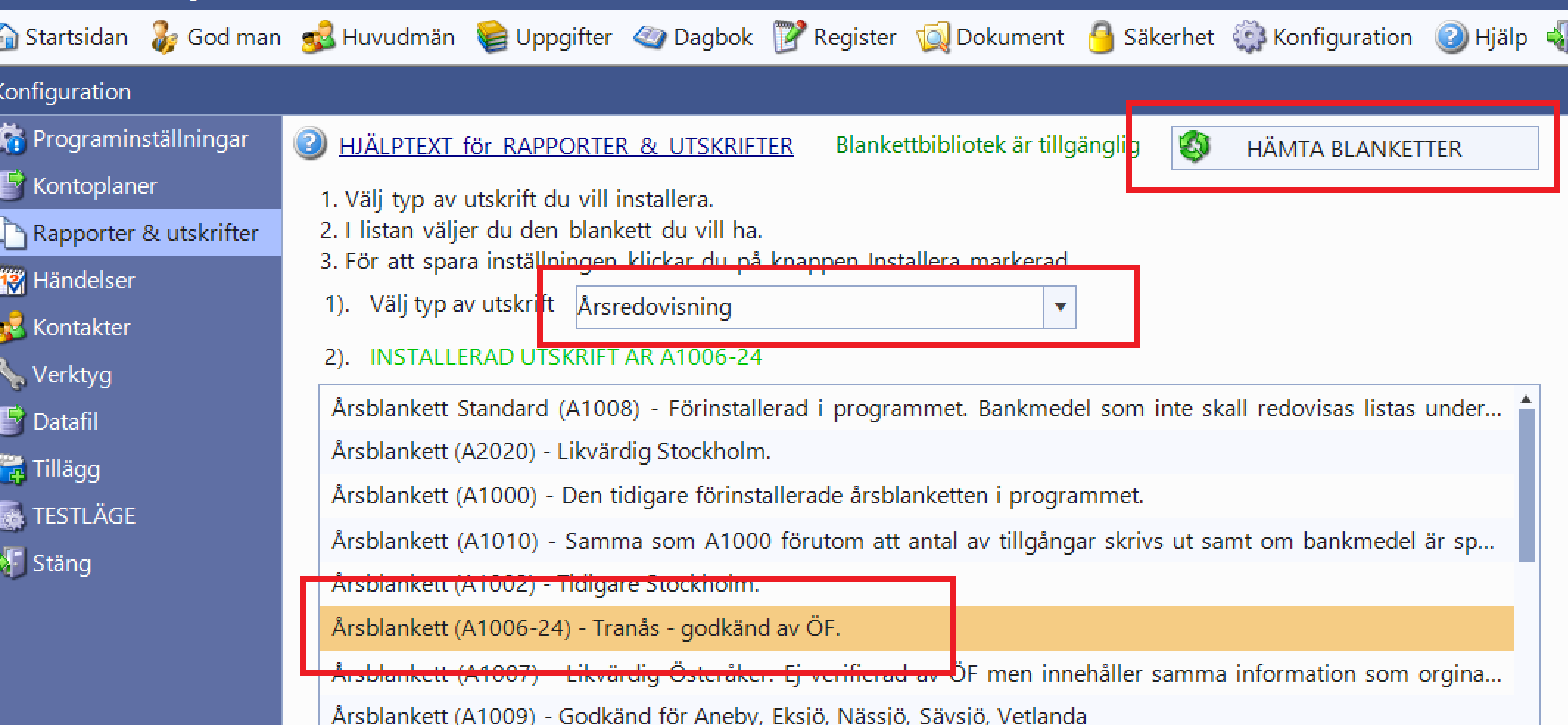
Task: Click the Konfiguration gear icon in top menu
Action: [x=1249, y=37]
